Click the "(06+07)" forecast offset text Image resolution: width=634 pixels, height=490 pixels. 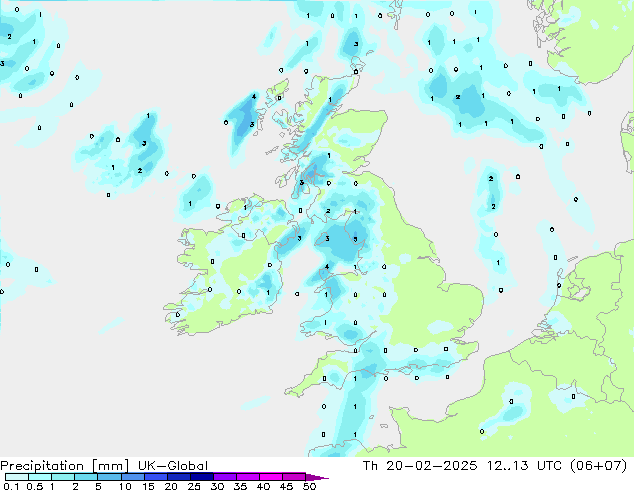click(599, 466)
